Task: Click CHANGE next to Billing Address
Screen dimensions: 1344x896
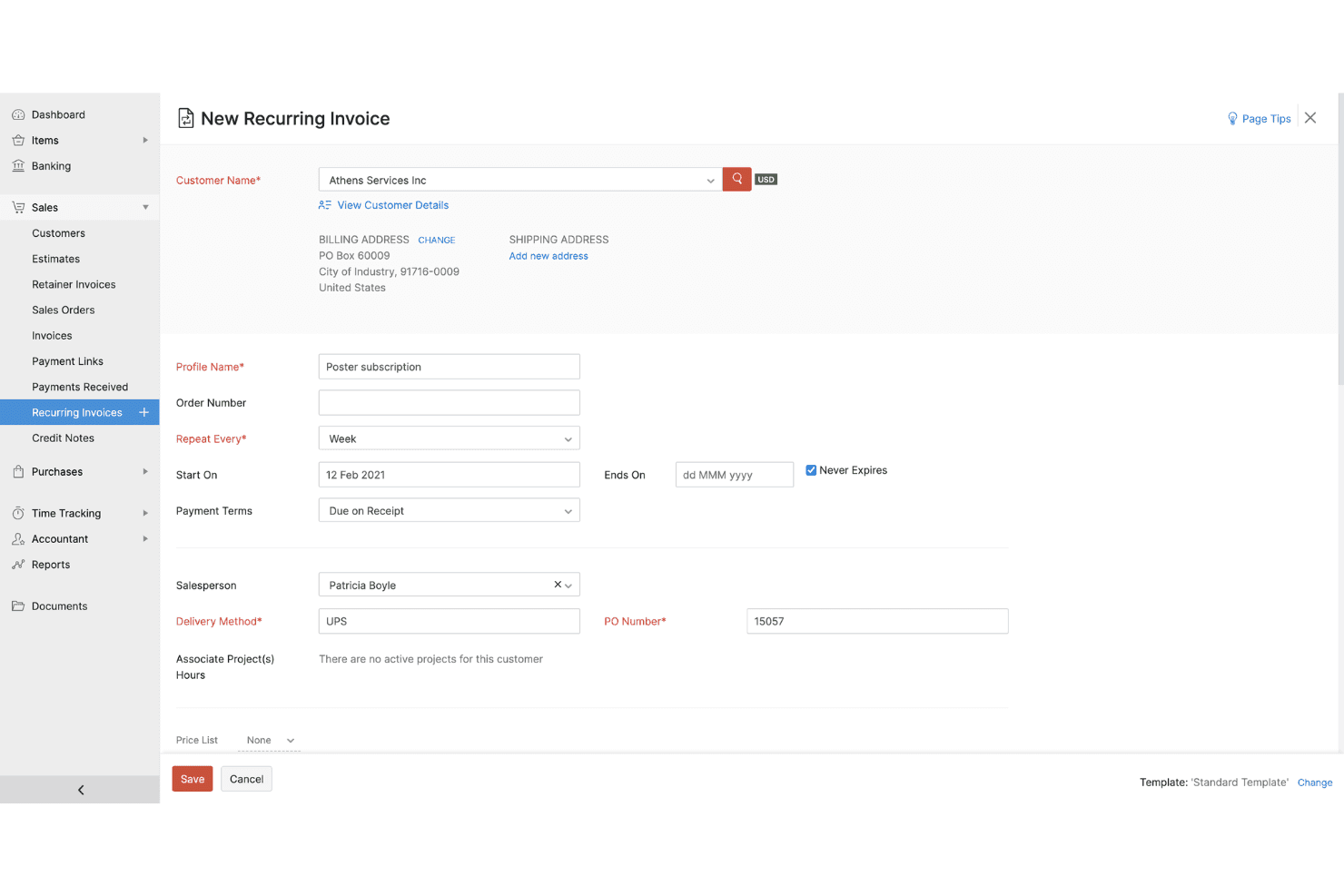Action: coord(437,241)
